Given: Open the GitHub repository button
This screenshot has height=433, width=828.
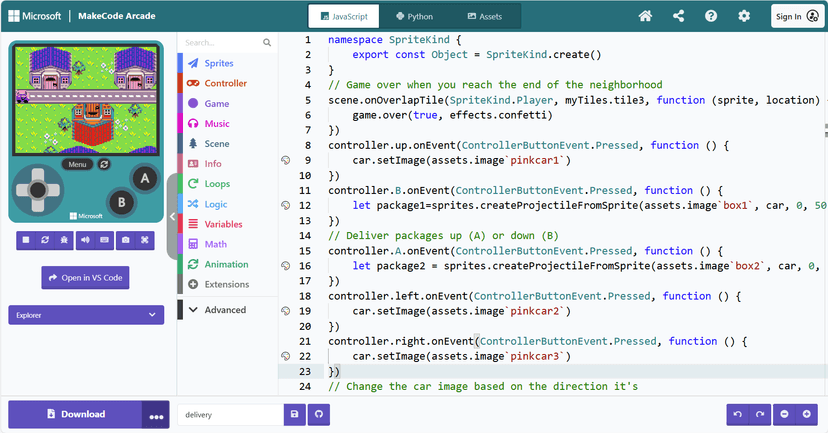Looking at the screenshot, I should (319, 415).
